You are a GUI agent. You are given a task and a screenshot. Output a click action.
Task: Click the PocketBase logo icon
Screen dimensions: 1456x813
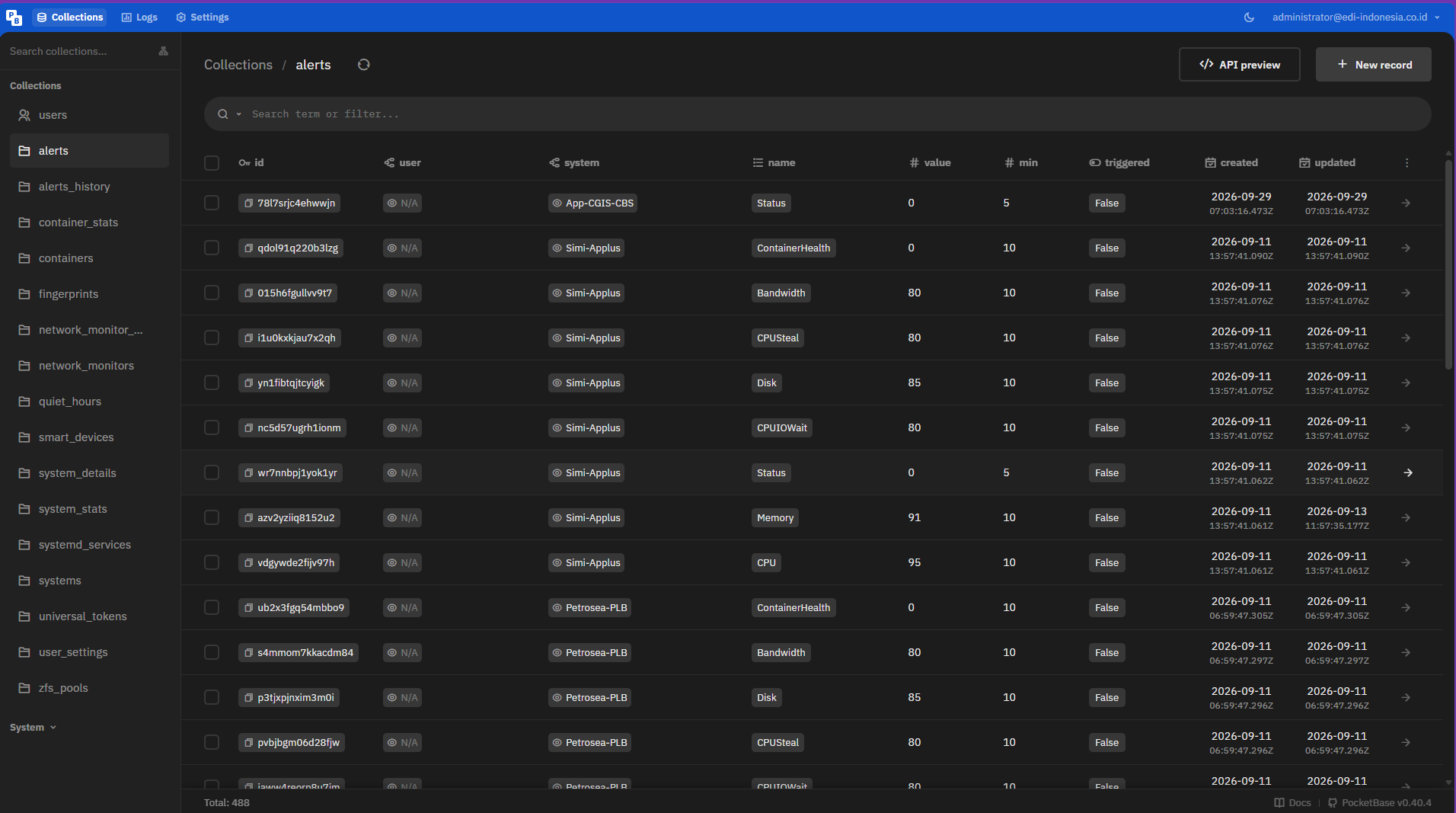pos(14,17)
